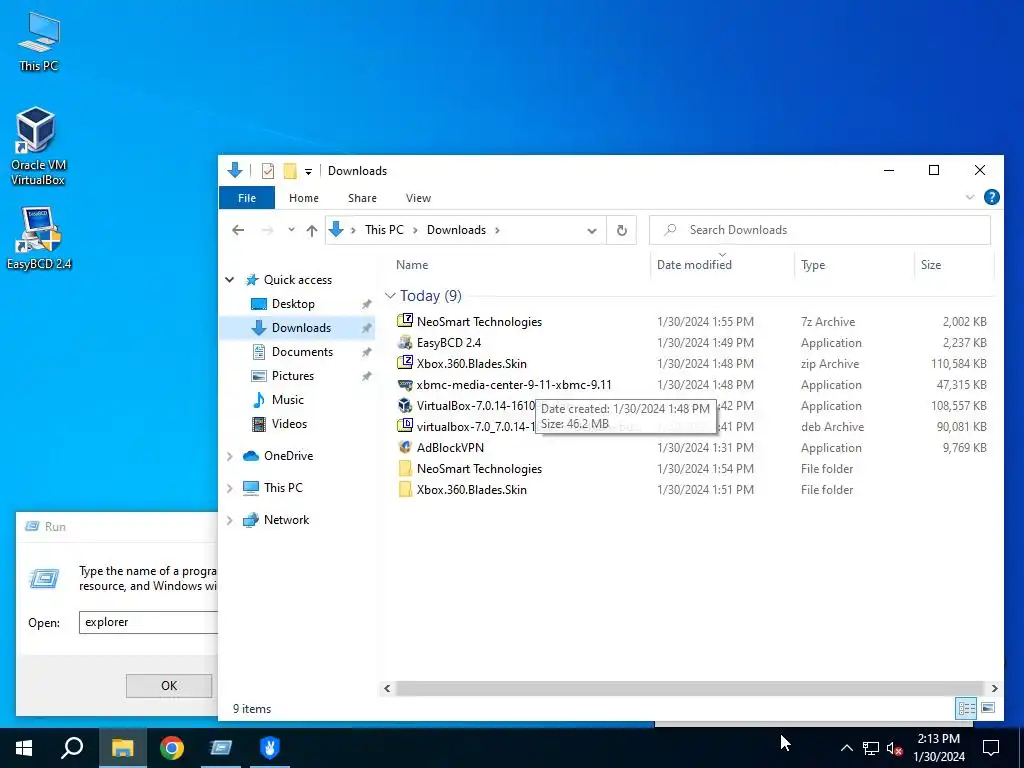Image resolution: width=1024 pixels, height=768 pixels.
Task: Go back with the Back arrow
Action: [238, 230]
